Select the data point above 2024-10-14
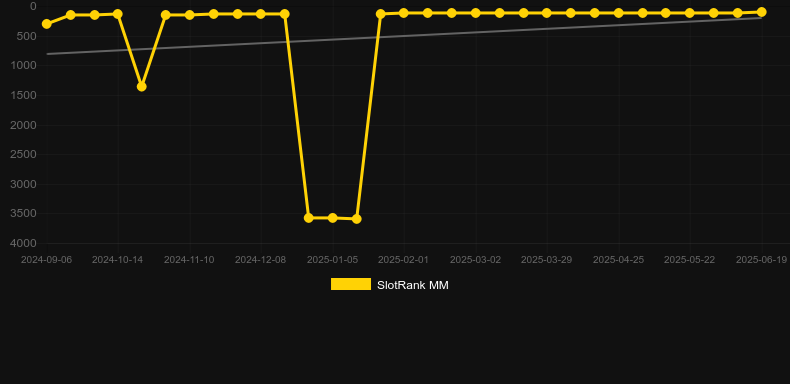Image resolution: width=790 pixels, height=384 pixels. point(118,14)
